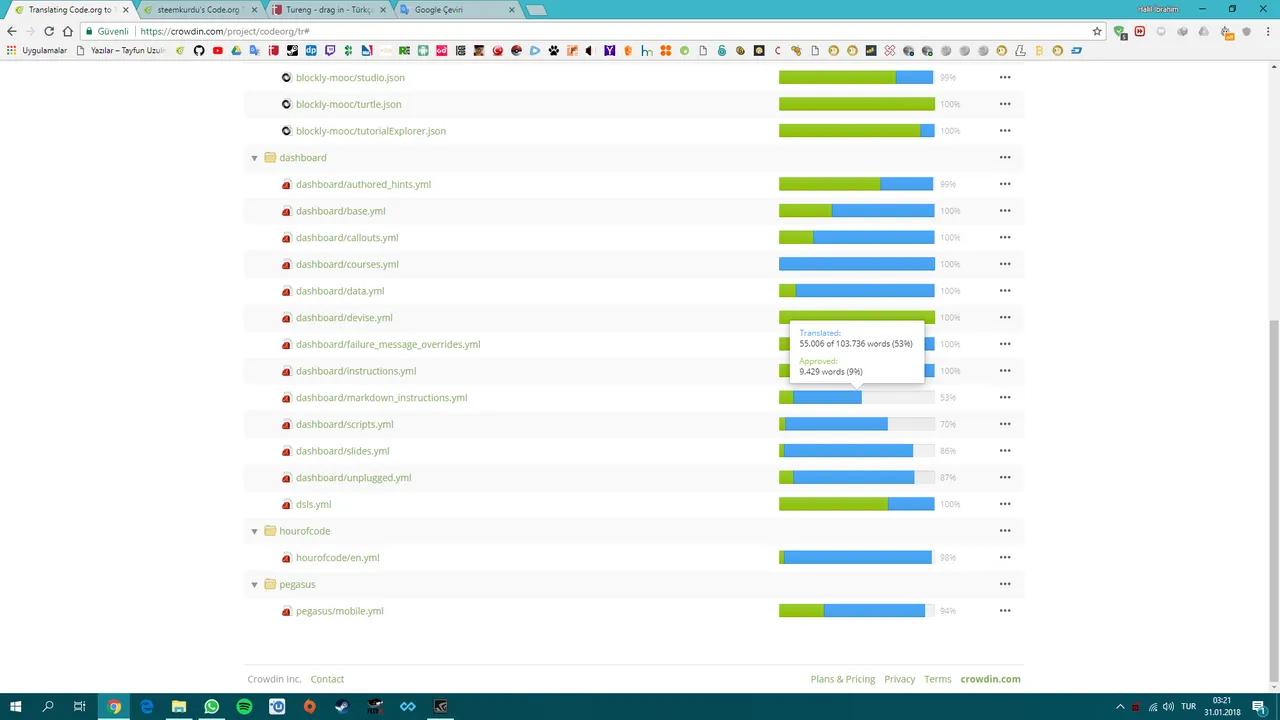The height and width of the screenshot is (720, 1280).
Task: Click the yml file icon beside dashboard/base.yml
Action: coord(286,211)
